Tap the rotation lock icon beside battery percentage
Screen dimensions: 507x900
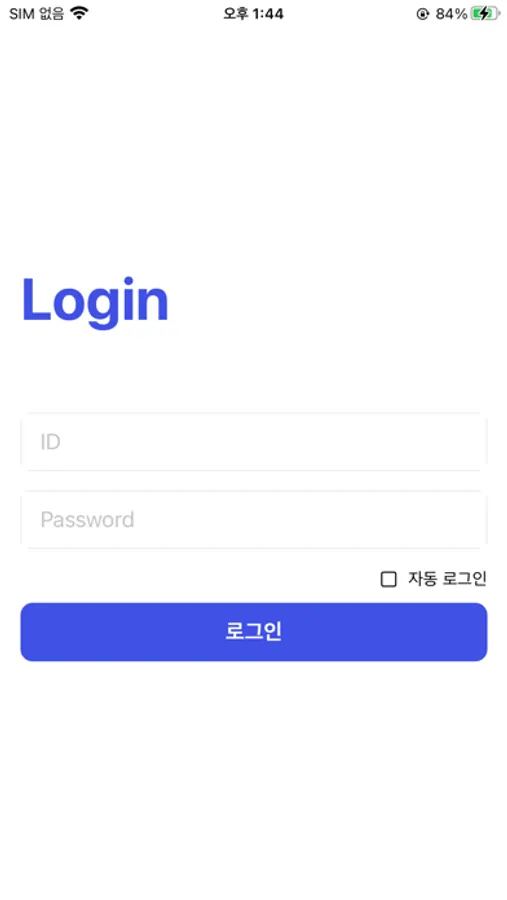[x=422, y=14]
